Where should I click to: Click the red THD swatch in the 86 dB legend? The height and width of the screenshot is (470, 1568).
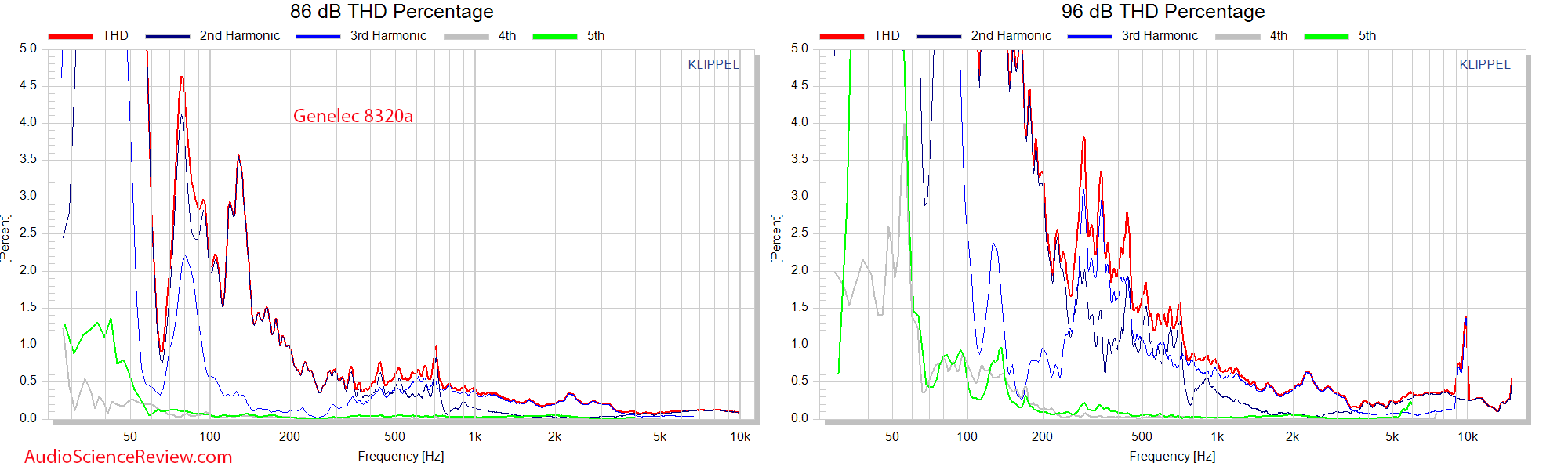coord(71,36)
